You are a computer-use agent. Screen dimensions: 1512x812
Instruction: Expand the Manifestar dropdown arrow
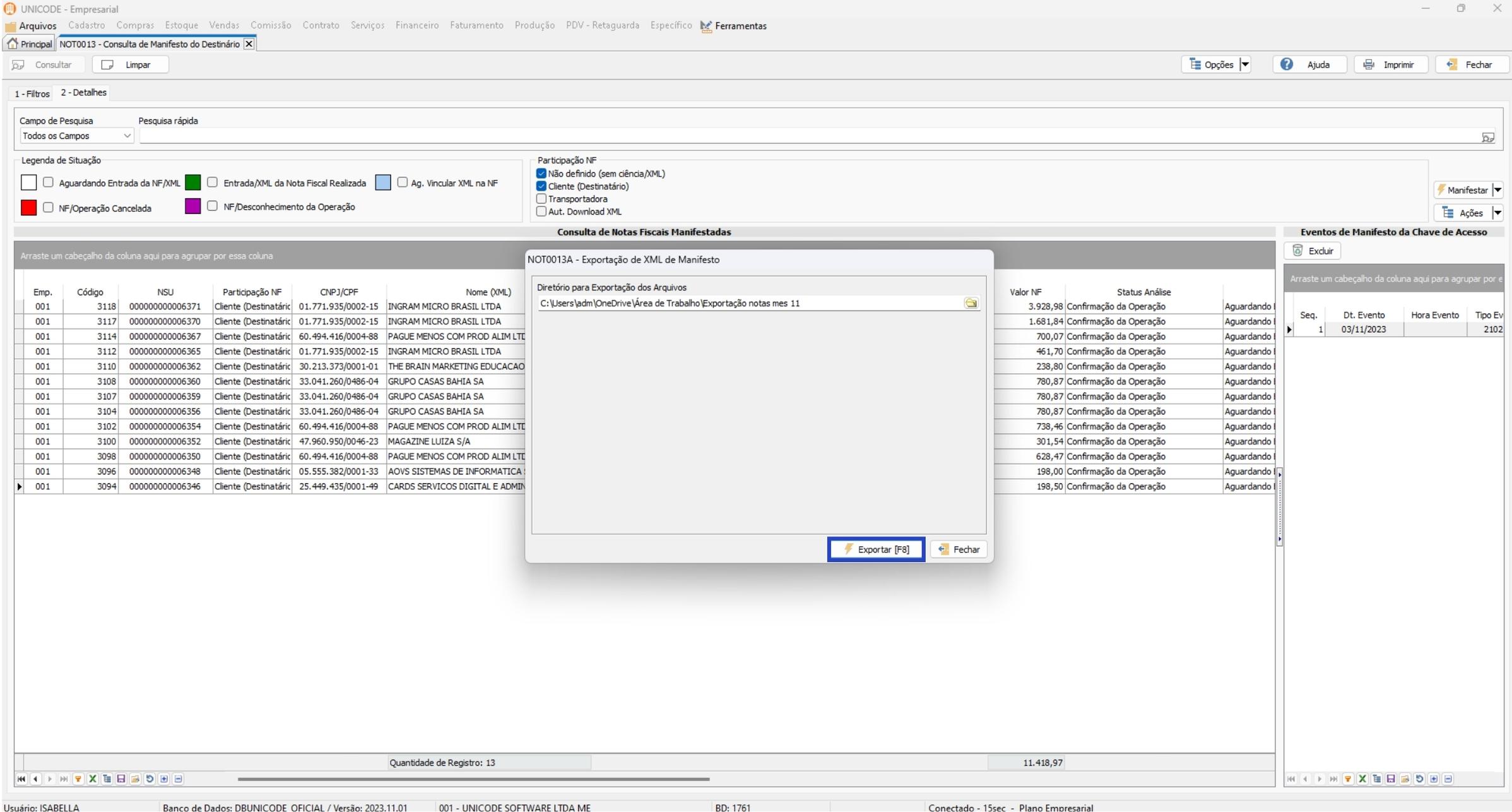point(1497,190)
